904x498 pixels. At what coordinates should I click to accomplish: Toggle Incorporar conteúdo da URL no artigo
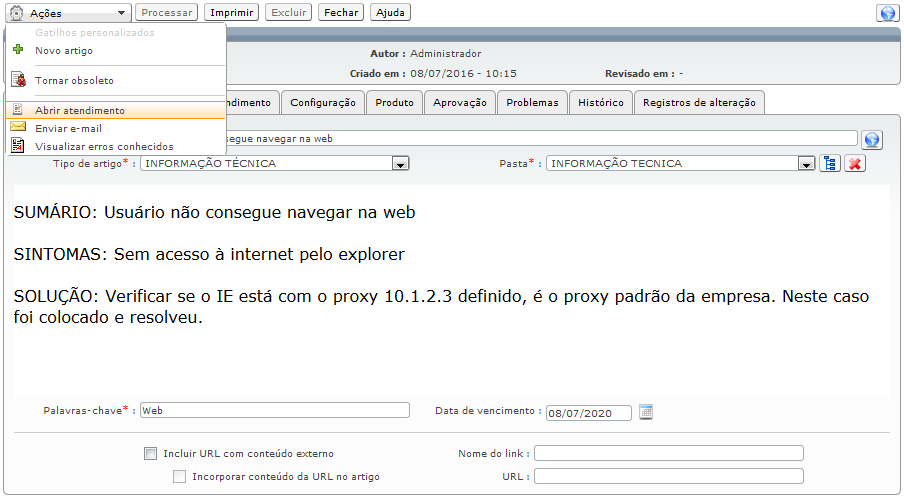coord(180,477)
